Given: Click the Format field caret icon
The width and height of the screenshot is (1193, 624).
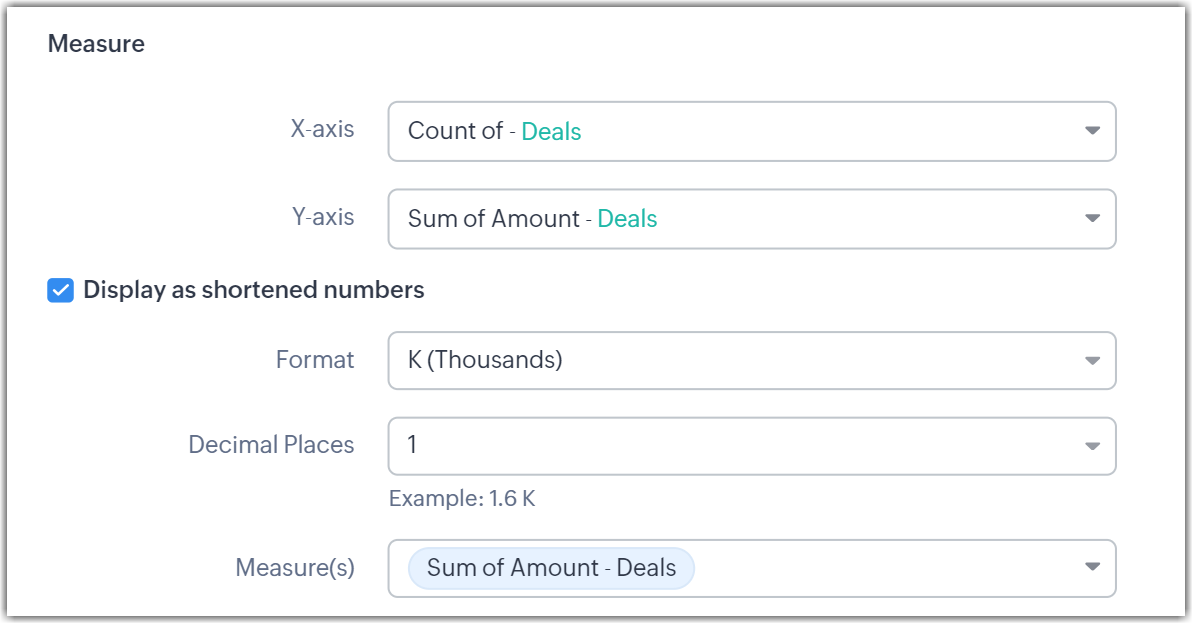Looking at the screenshot, I should tap(1092, 361).
